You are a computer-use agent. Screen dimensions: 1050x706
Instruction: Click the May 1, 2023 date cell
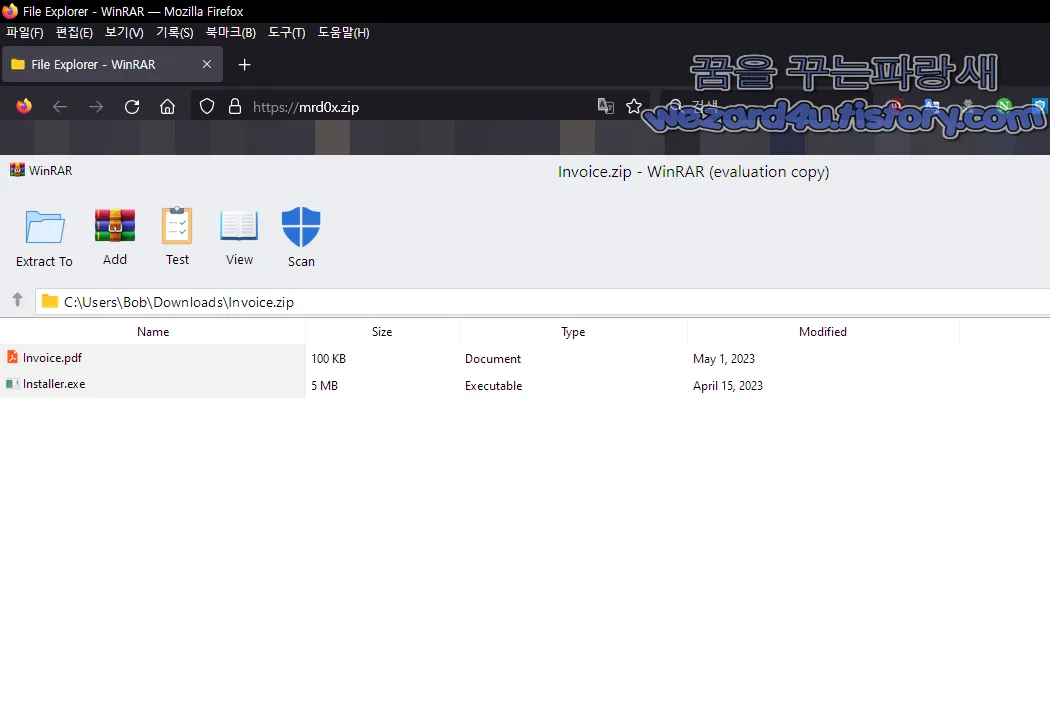pos(724,358)
